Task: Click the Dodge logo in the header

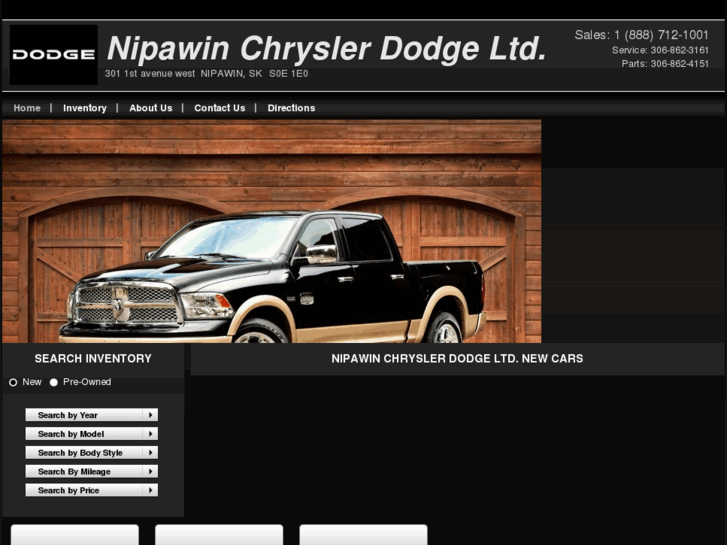Action: click(x=54, y=55)
